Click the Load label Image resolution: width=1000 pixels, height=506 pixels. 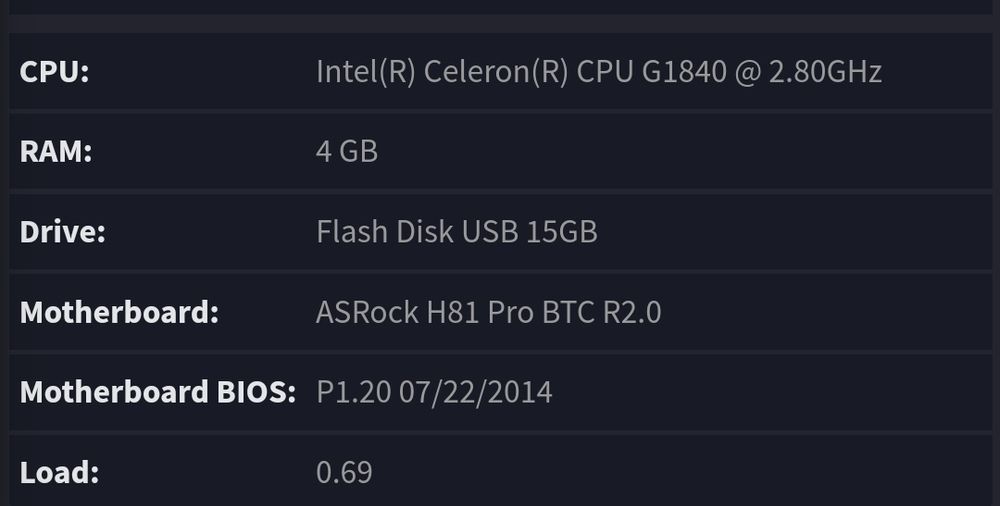pyautogui.click(x=59, y=472)
